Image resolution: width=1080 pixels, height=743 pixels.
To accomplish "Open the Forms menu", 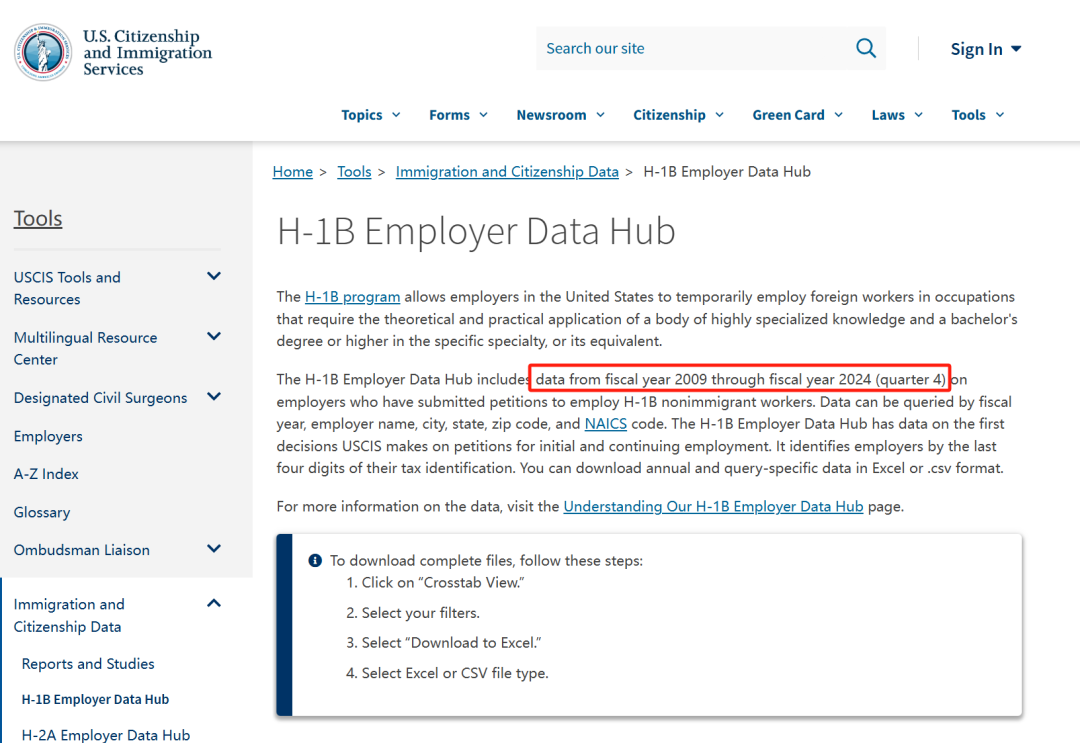I will pos(458,115).
